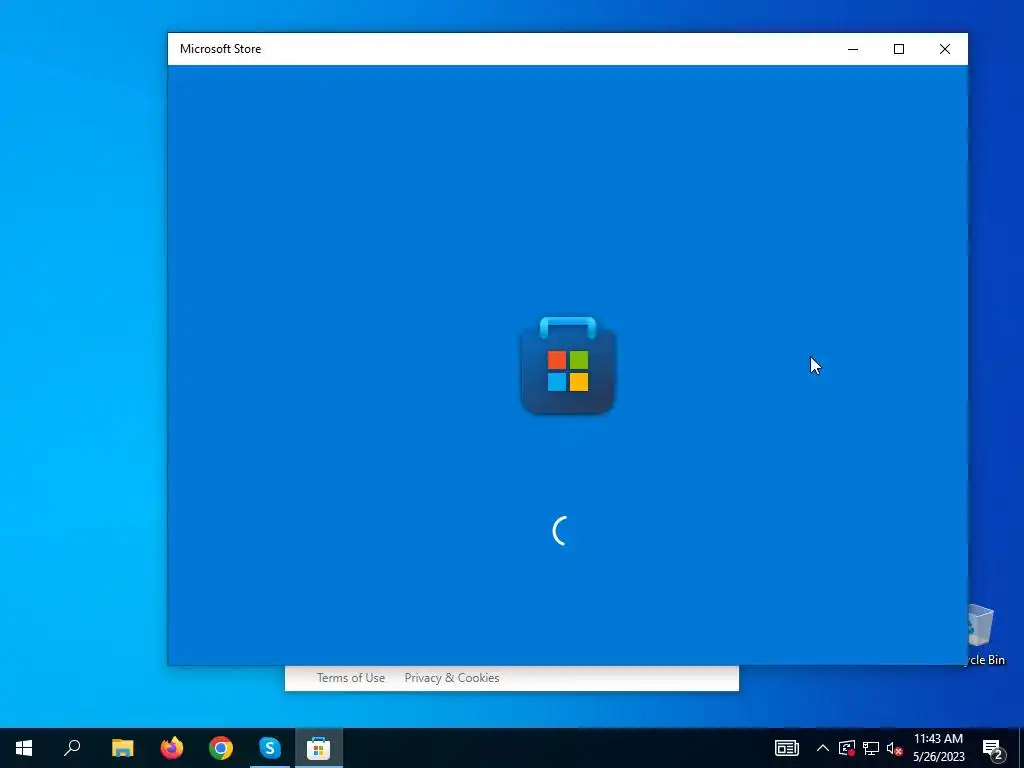The width and height of the screenshot is (1024, 768).
Task: Open Terms of Use link
Action: pos(351,678)
